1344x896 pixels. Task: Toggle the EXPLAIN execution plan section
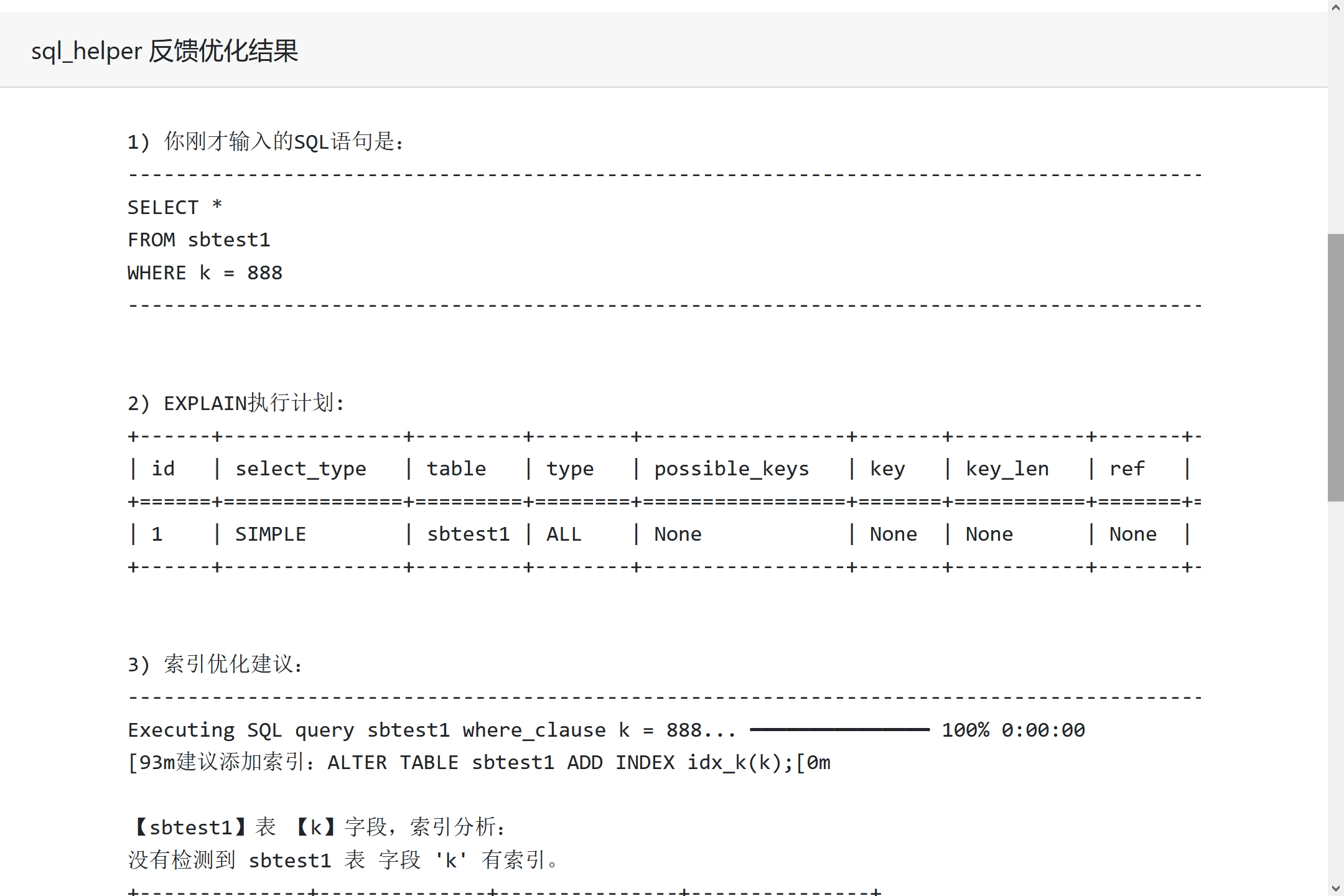234,402
